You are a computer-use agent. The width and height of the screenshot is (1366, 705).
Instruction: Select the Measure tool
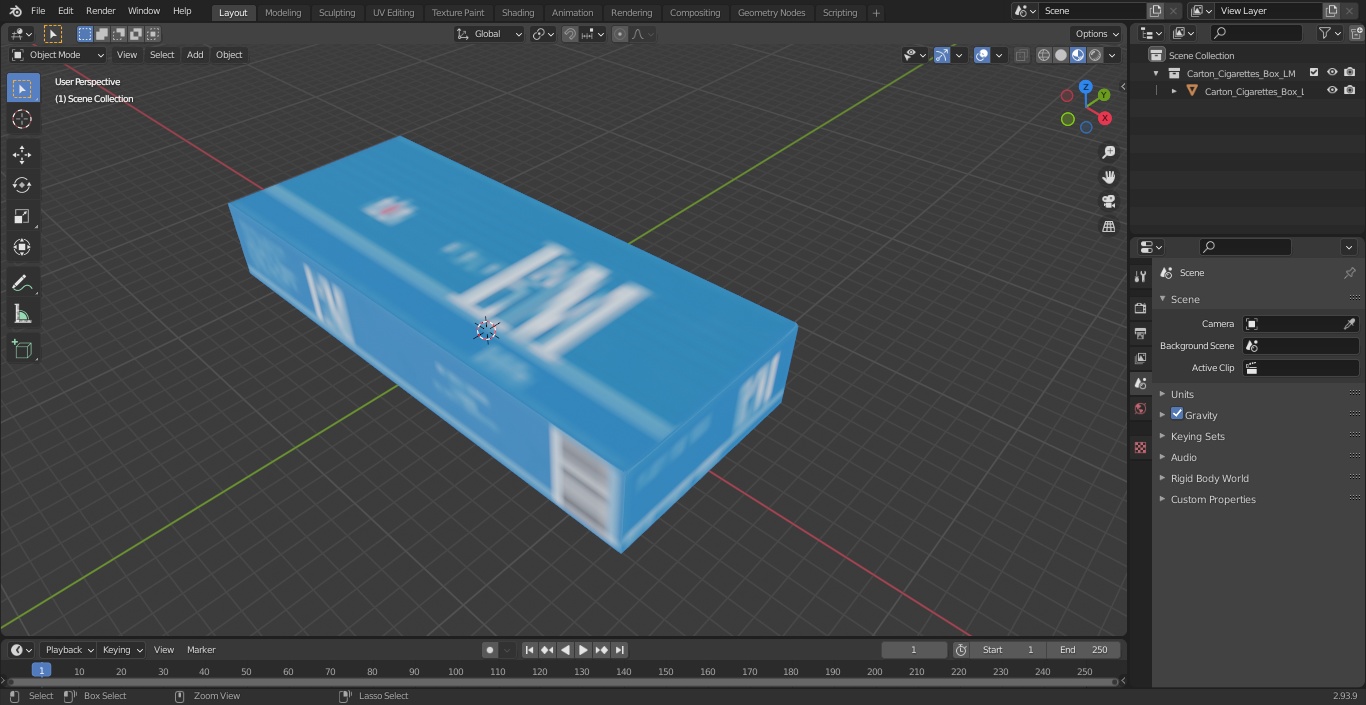pos(22,315)
